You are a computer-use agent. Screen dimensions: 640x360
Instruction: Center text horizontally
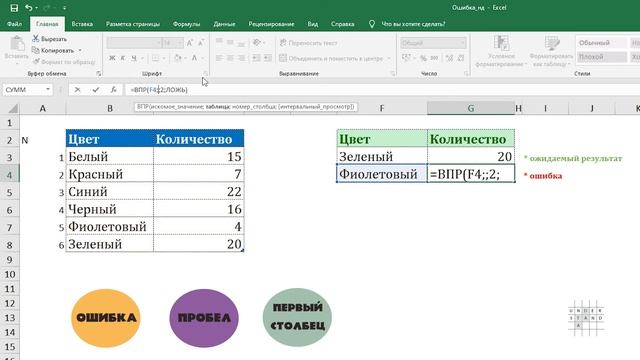(x=231, y=58)
